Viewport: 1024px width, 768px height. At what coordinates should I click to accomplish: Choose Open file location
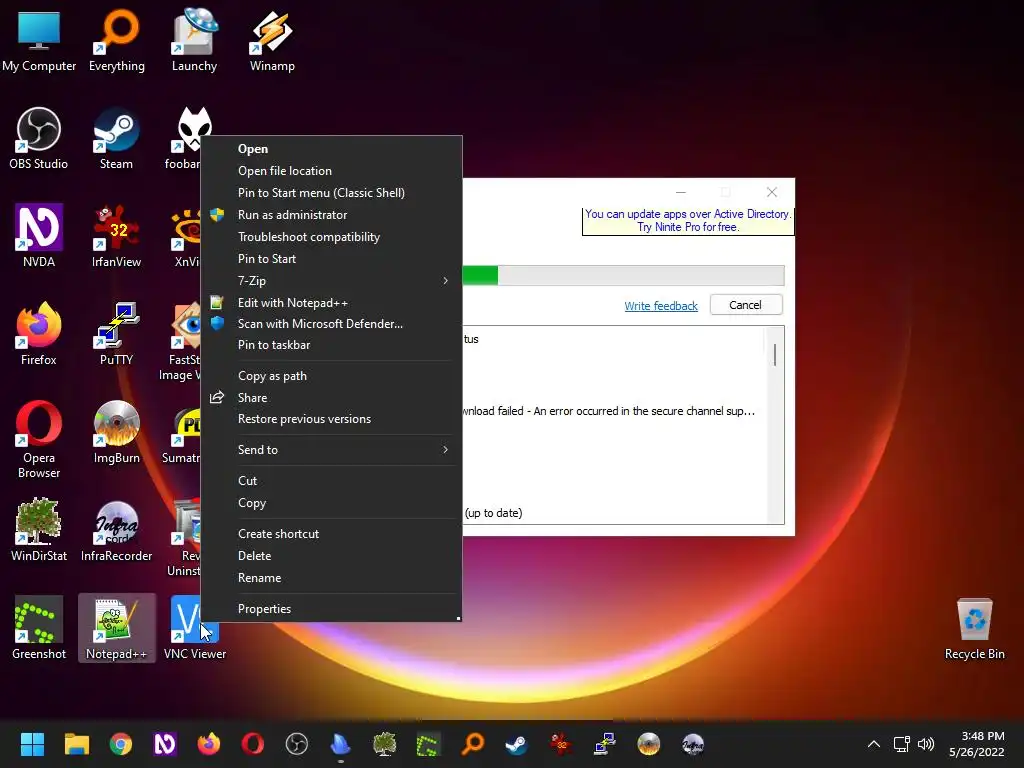coord(332,170)
